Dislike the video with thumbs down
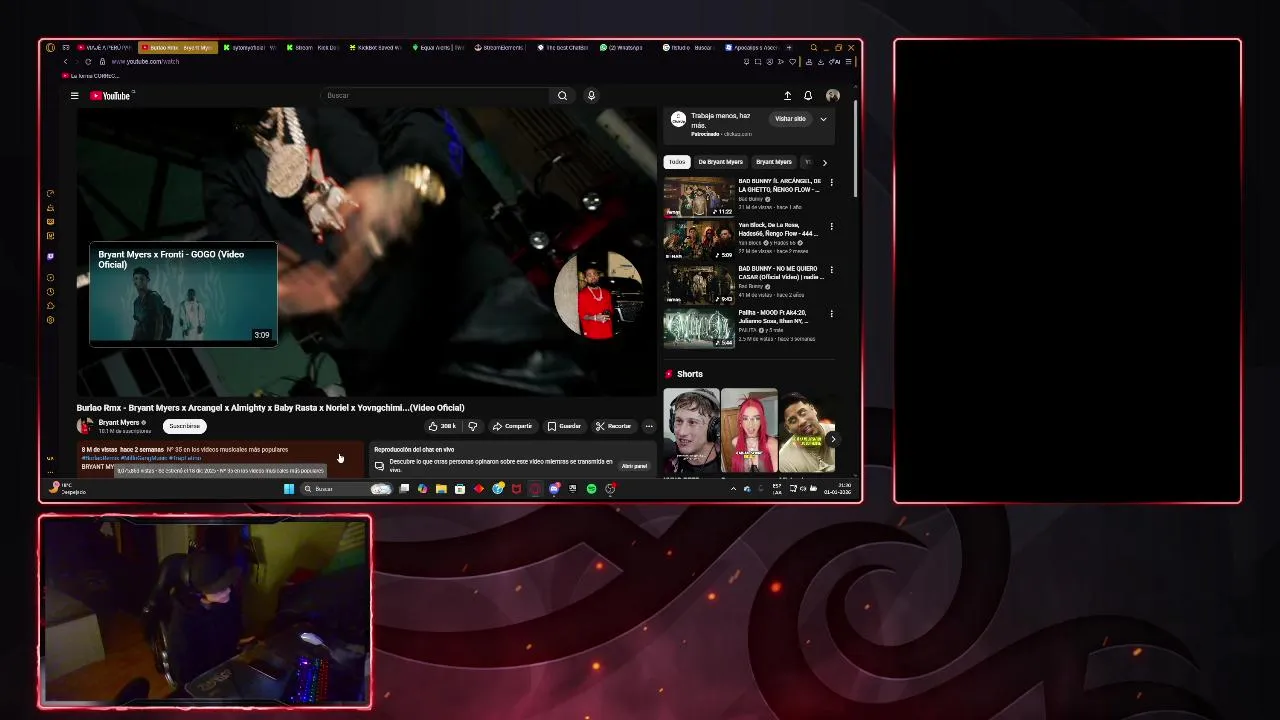This screenshot has height=720, width=1280. coord(473,426)
